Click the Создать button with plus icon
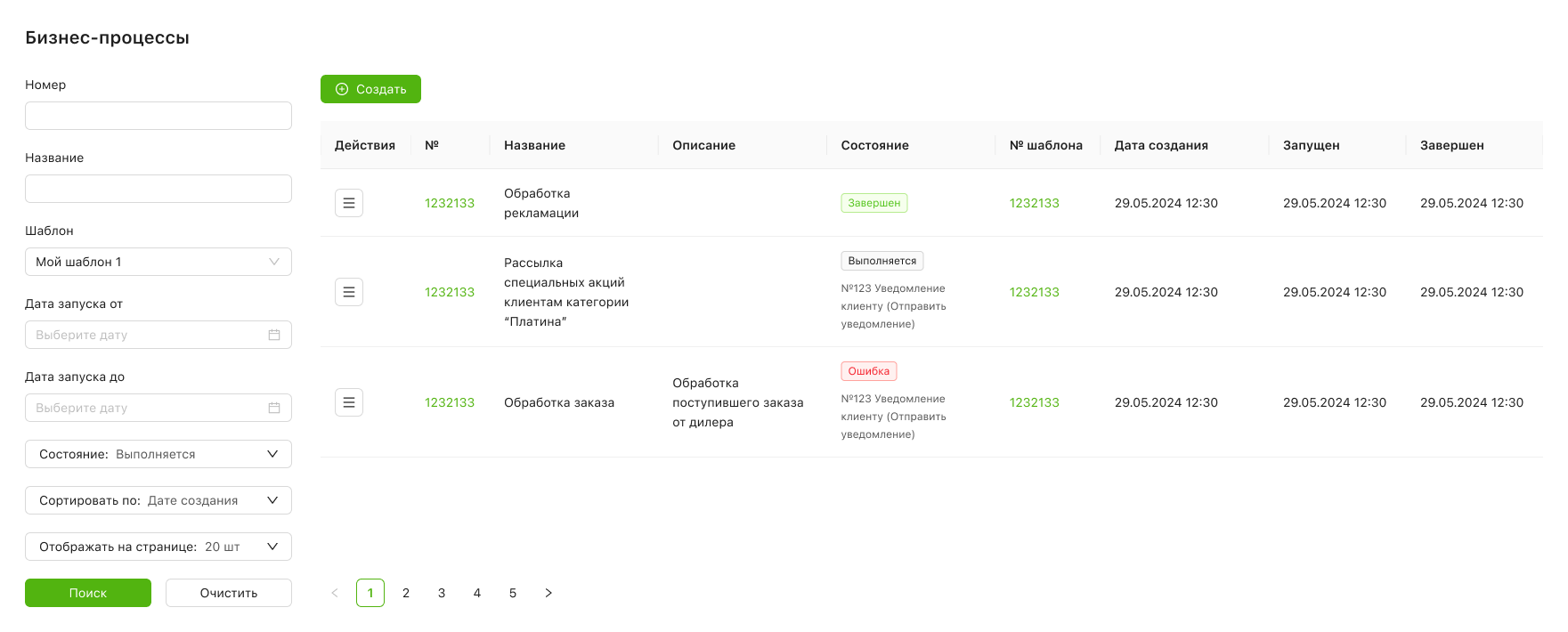This screenshot has width=1568, height=632. [370, 89]
